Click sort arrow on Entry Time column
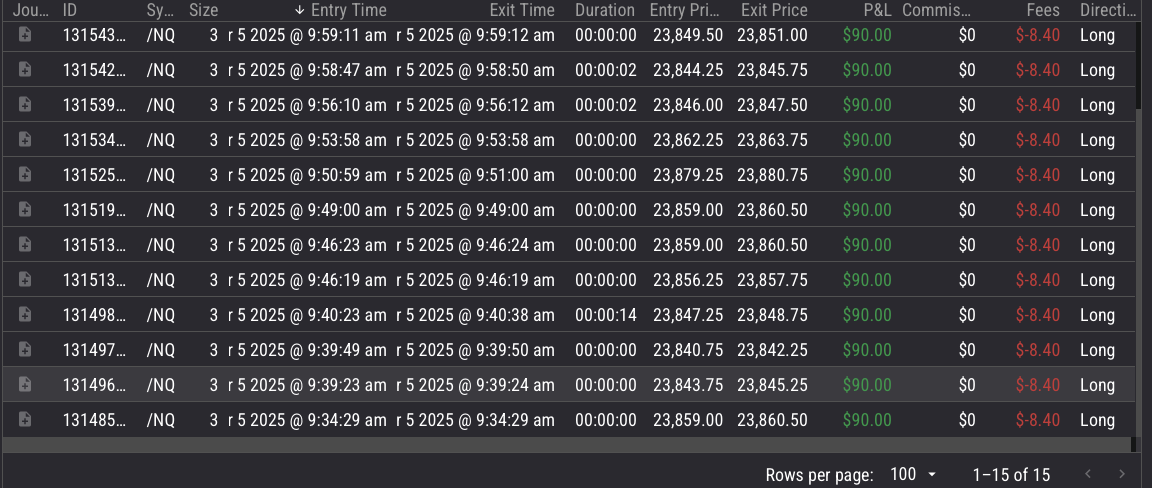The height and width of the screenshot is (488, 1152). tap(299, 10)
